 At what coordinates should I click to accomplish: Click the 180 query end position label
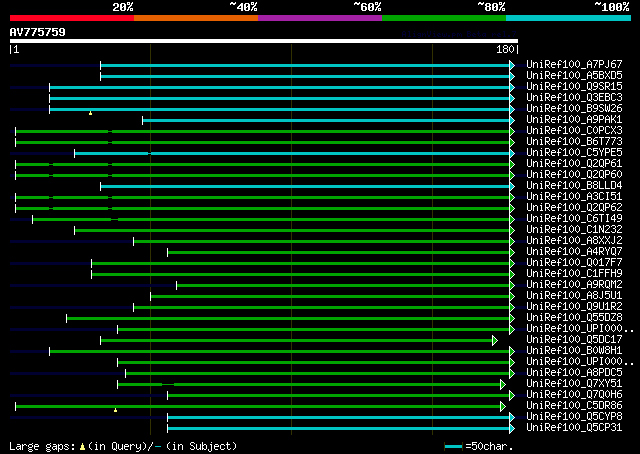(x=505, y=49)
